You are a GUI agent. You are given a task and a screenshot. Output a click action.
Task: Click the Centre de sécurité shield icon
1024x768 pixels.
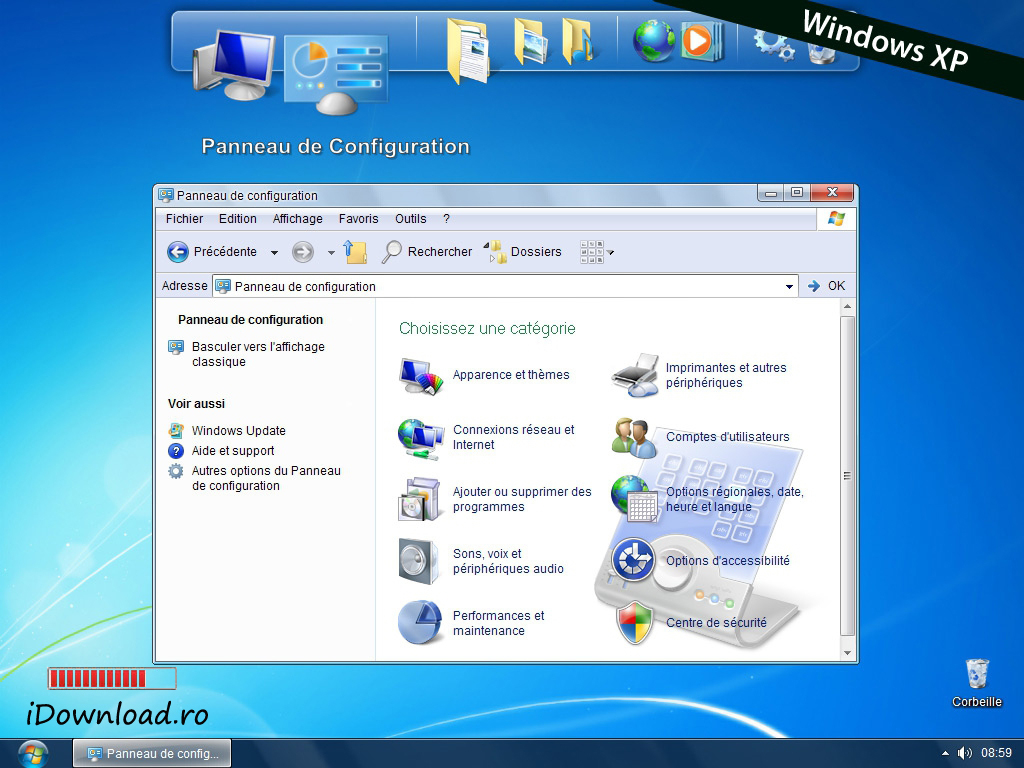click(x=635, y=622)
